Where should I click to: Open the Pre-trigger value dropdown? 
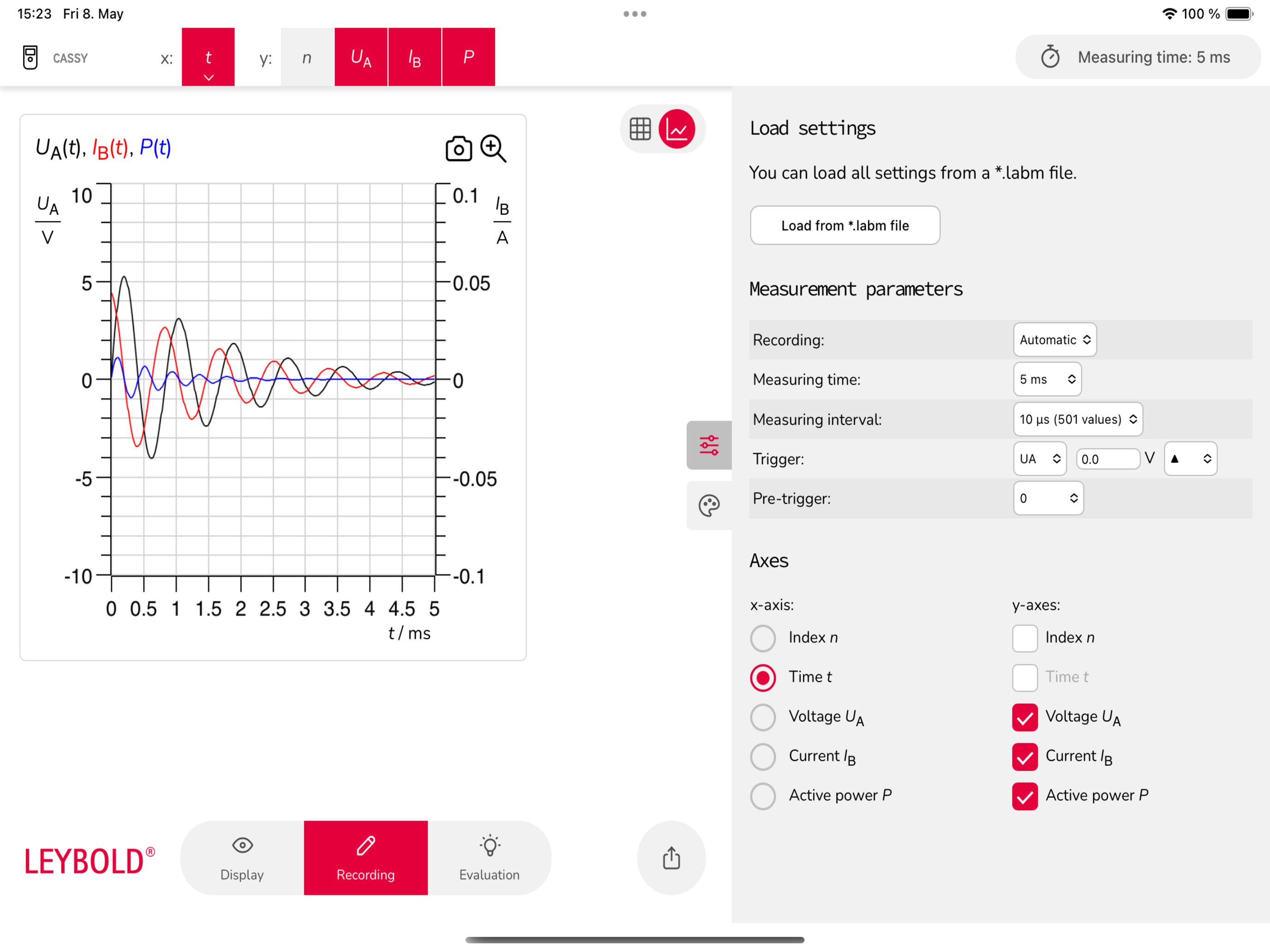(1048, 499)
